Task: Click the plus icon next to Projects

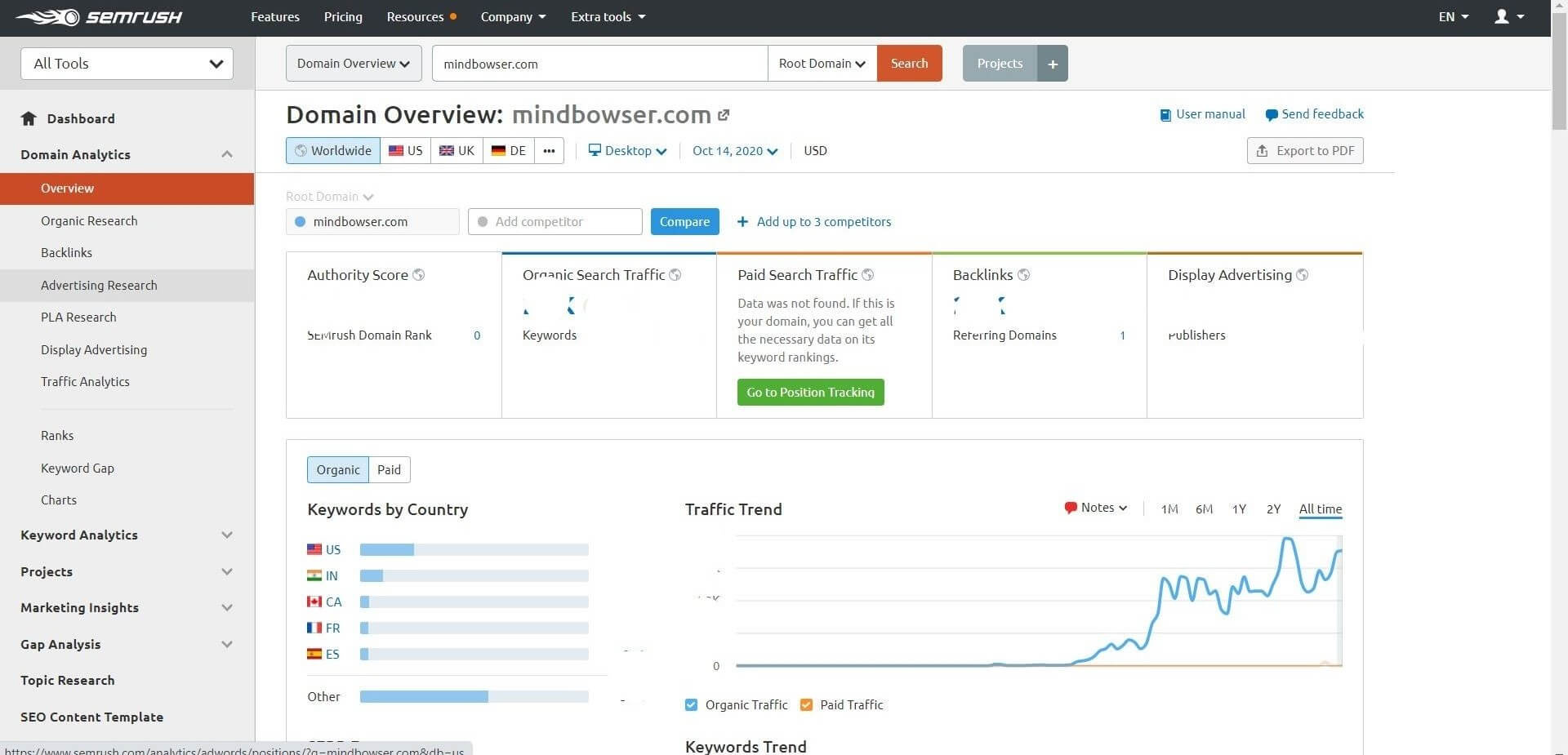Action: click(1053, 64)
